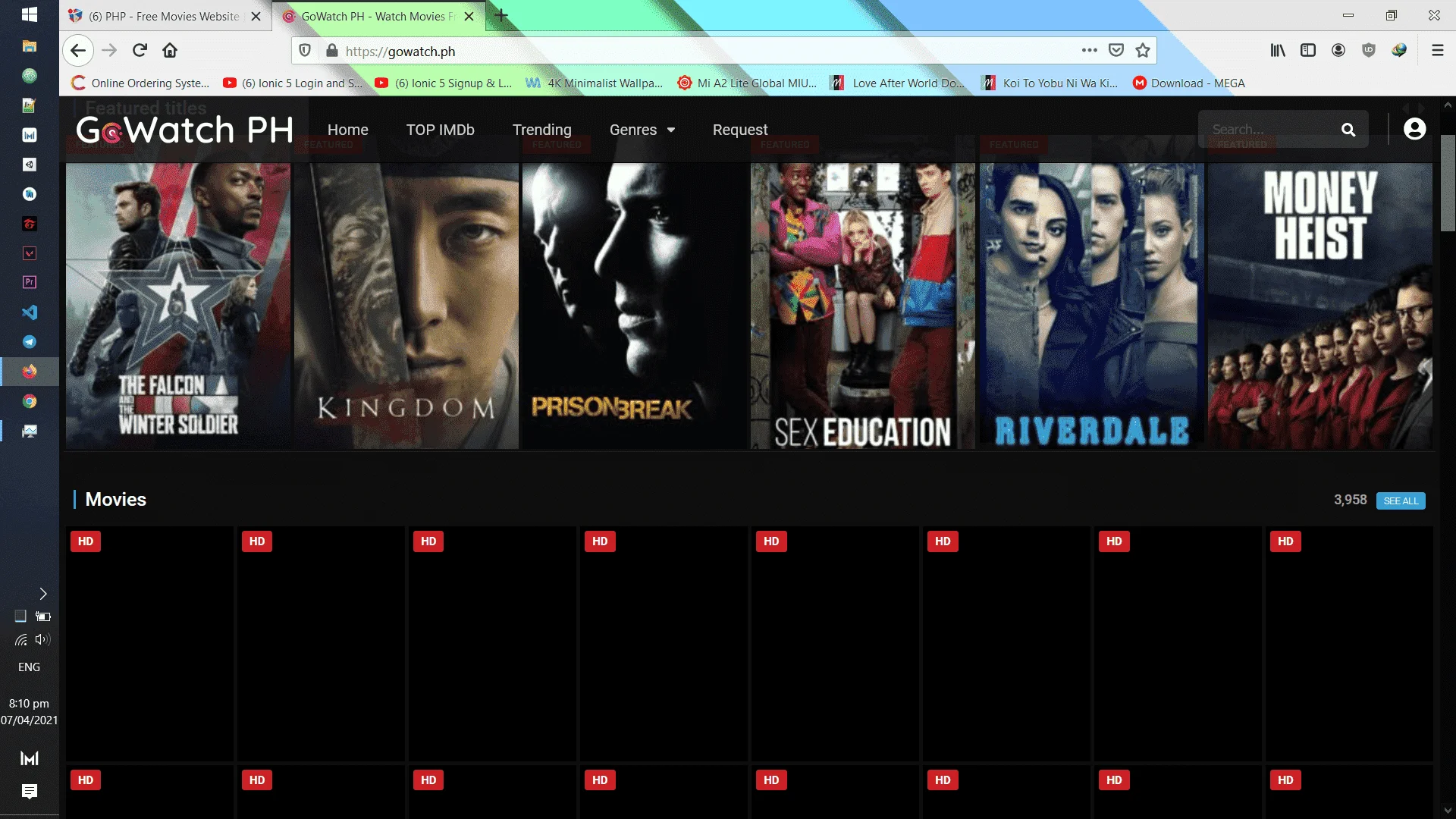1456x819 pixels.
Task: Open the Request page
Action: coord(740,130)
